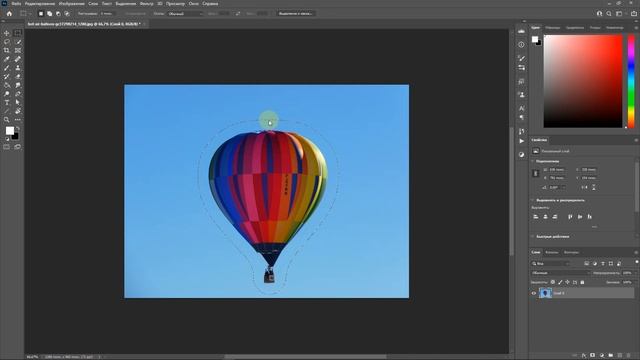
Task: Add a layer mask from Layers footer
Action: pos(593,356)
